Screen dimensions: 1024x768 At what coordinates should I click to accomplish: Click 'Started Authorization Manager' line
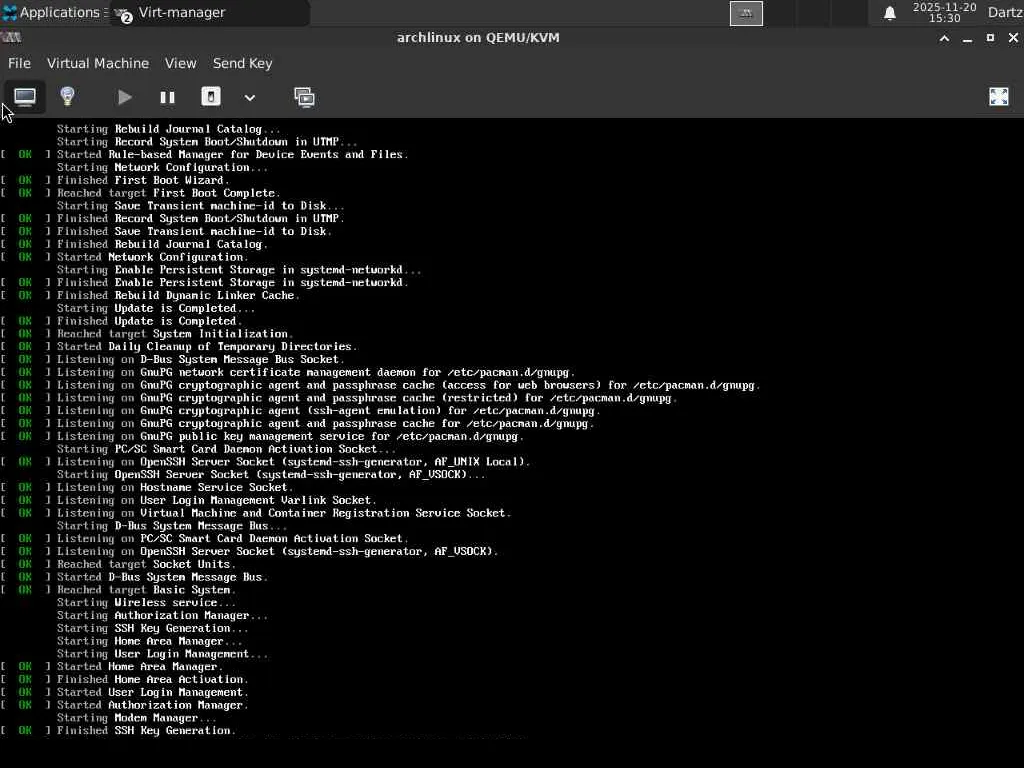pyautogui.click(x=125, y=705)
